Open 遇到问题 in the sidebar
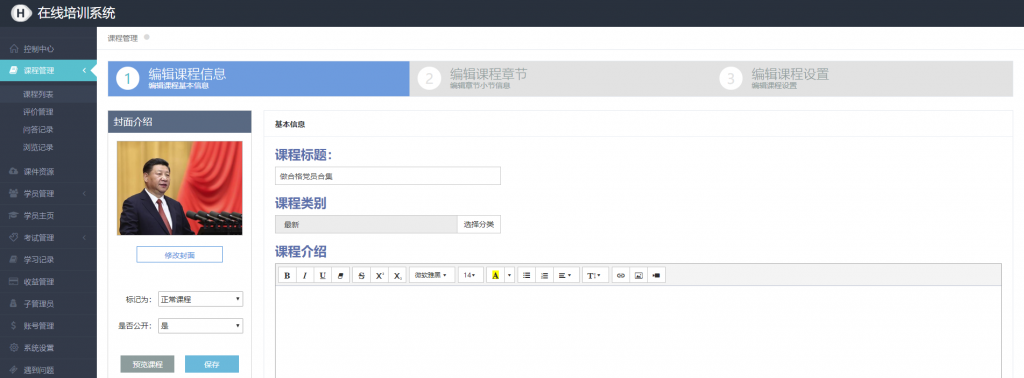Viewport: 1024px width, 378px height. tap(48, 370)
